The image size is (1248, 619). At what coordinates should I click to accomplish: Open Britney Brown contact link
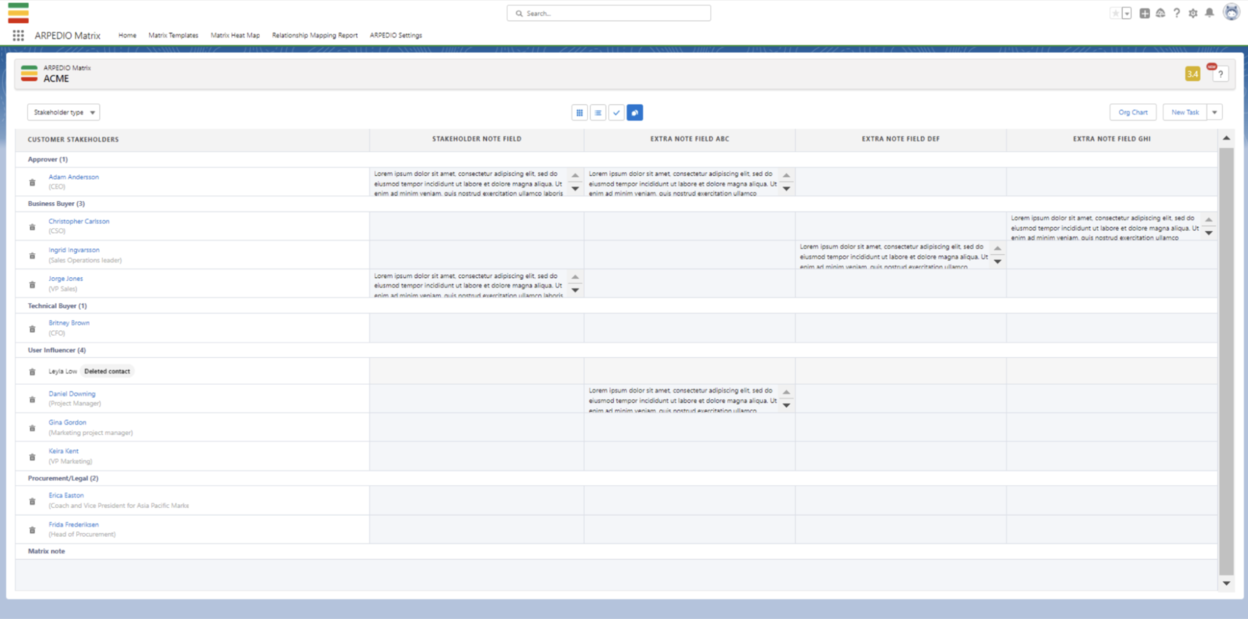tap(69, 323)
